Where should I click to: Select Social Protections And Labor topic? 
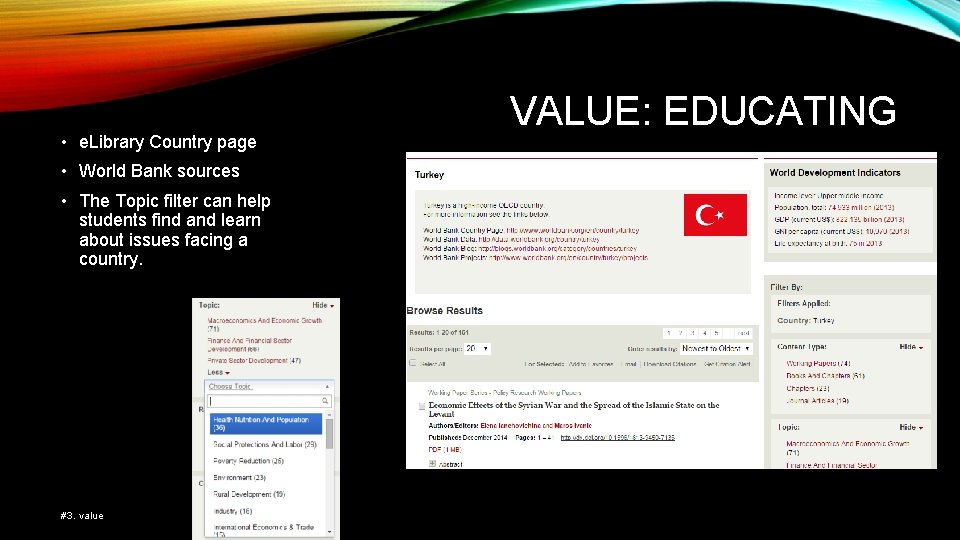pos(265,444)
